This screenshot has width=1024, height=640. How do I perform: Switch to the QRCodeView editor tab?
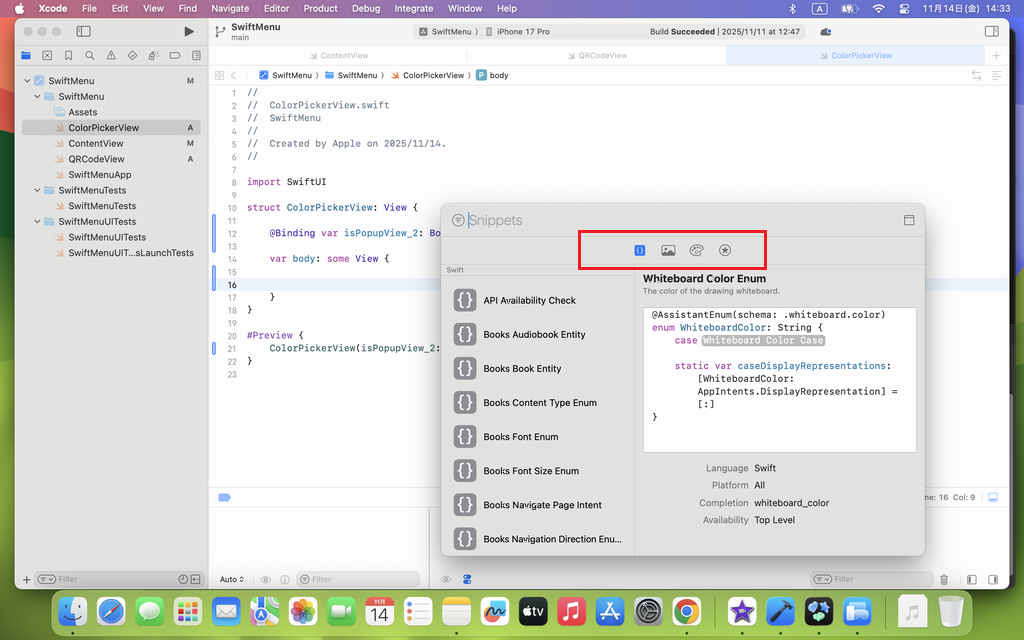pos(602,56)
